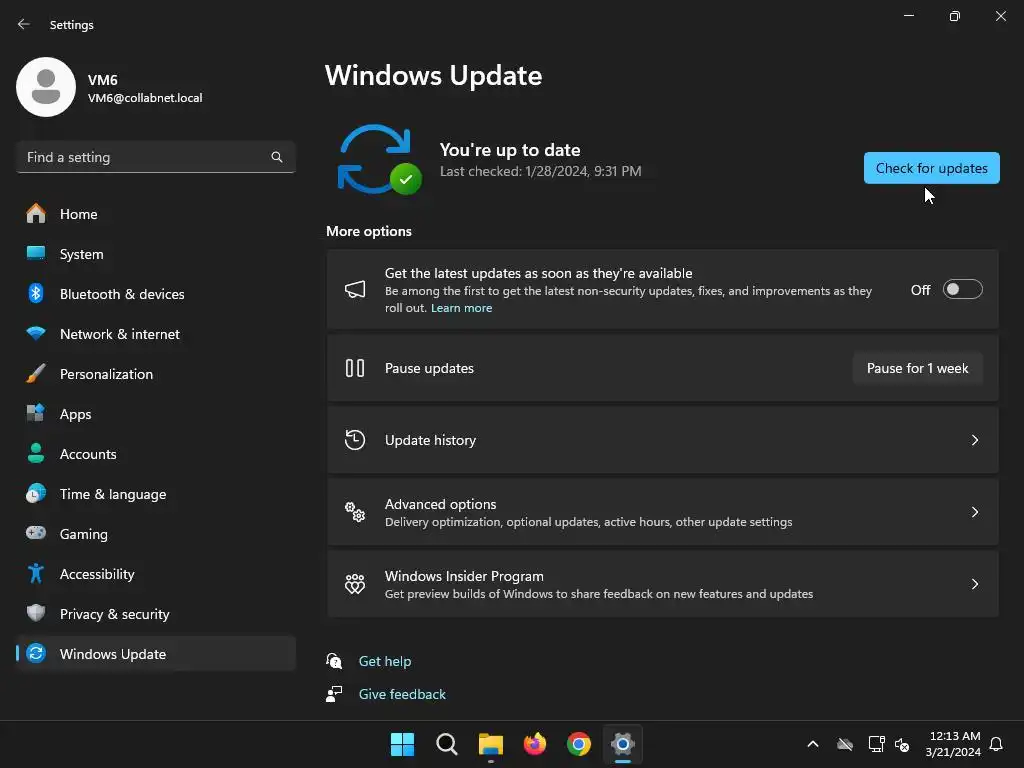
Task: Click the Give feedback person icon
Action: [334, 694]
